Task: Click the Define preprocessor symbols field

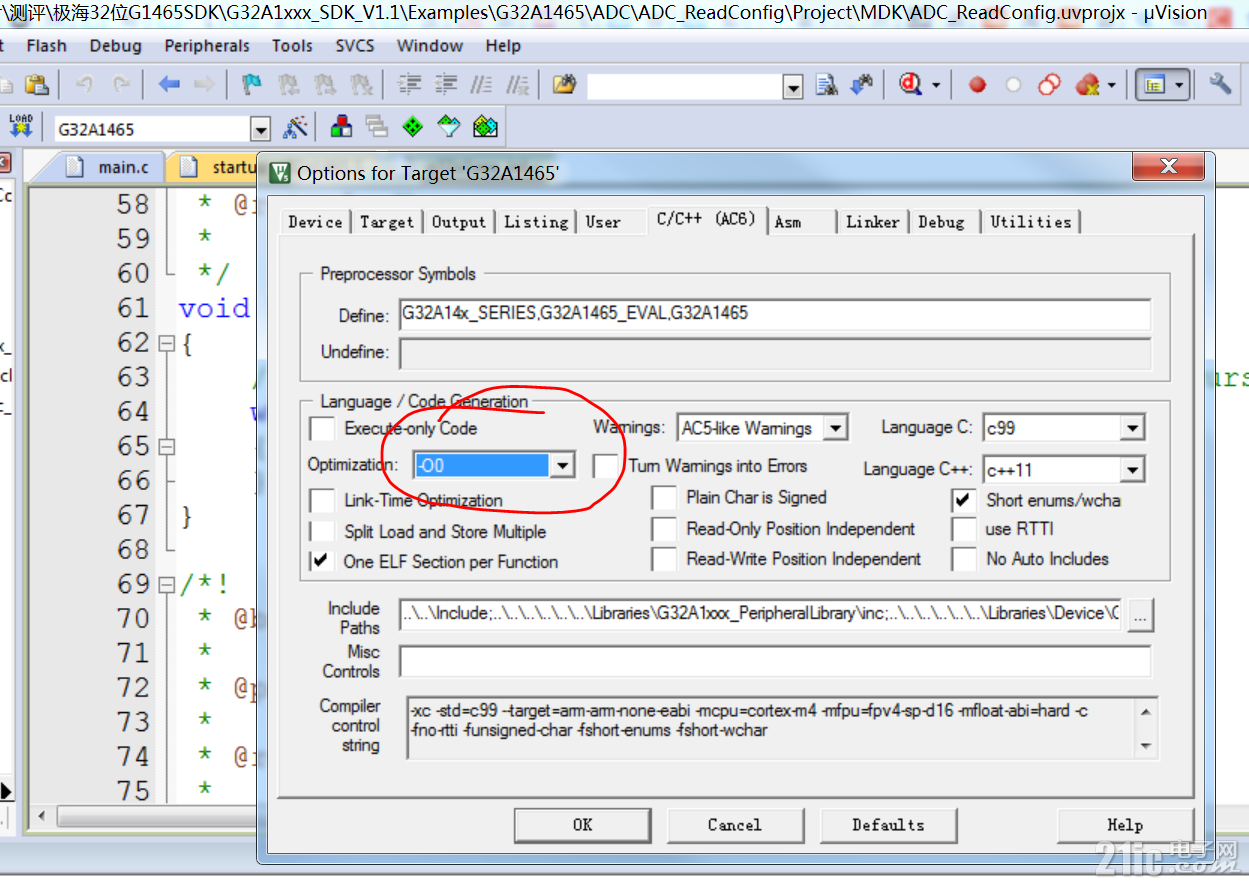Action: (x=775, y=314)
